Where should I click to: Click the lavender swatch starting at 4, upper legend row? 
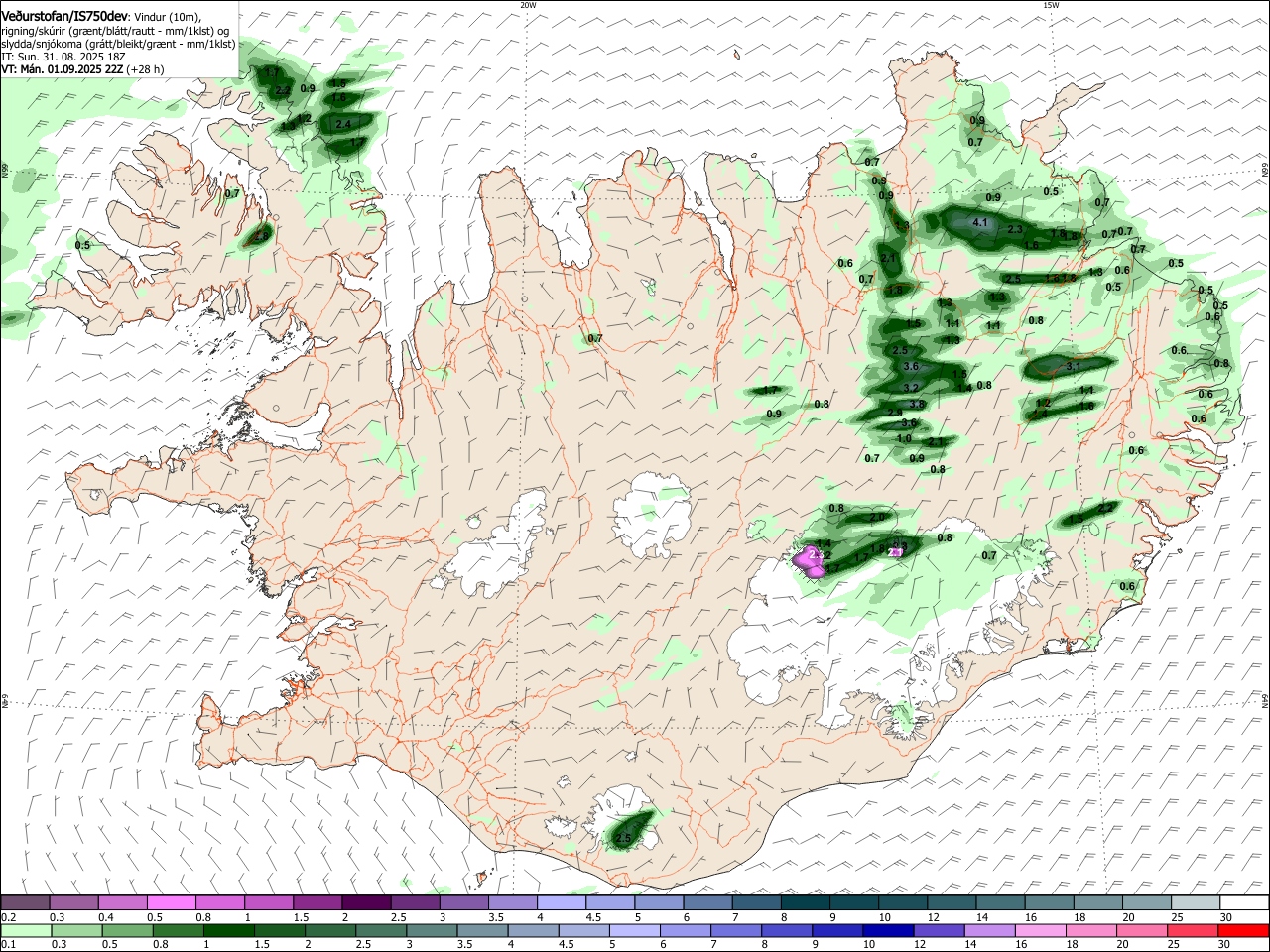point(562,902)
